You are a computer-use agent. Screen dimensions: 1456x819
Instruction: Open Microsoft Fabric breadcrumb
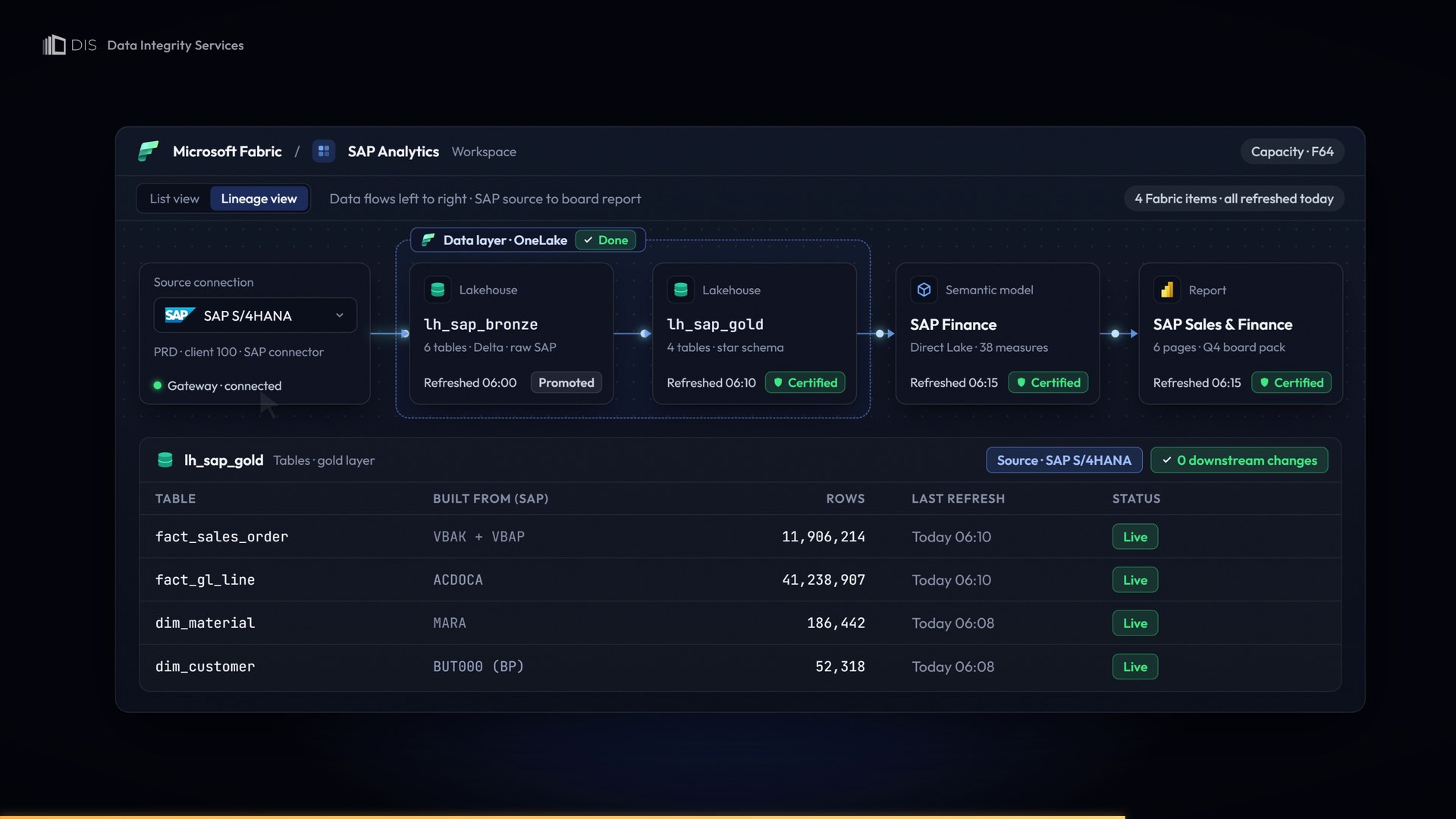[x=227, y=151]
